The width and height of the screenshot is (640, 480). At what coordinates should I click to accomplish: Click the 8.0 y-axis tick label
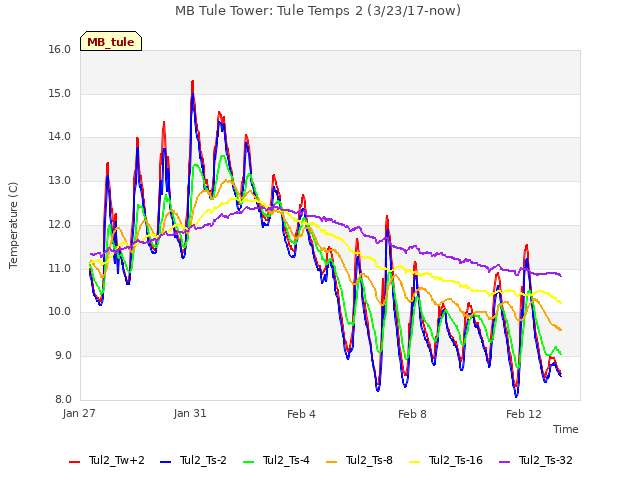point(63,399)
